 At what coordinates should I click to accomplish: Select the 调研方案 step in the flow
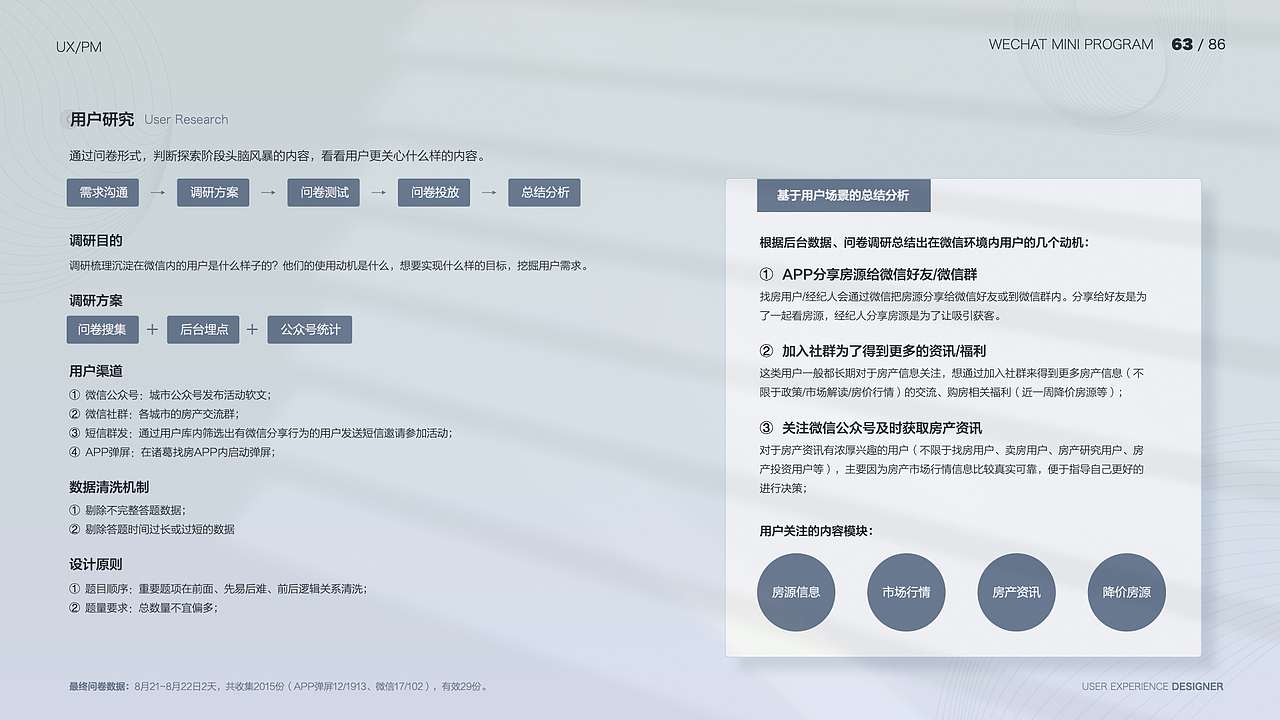213,192
